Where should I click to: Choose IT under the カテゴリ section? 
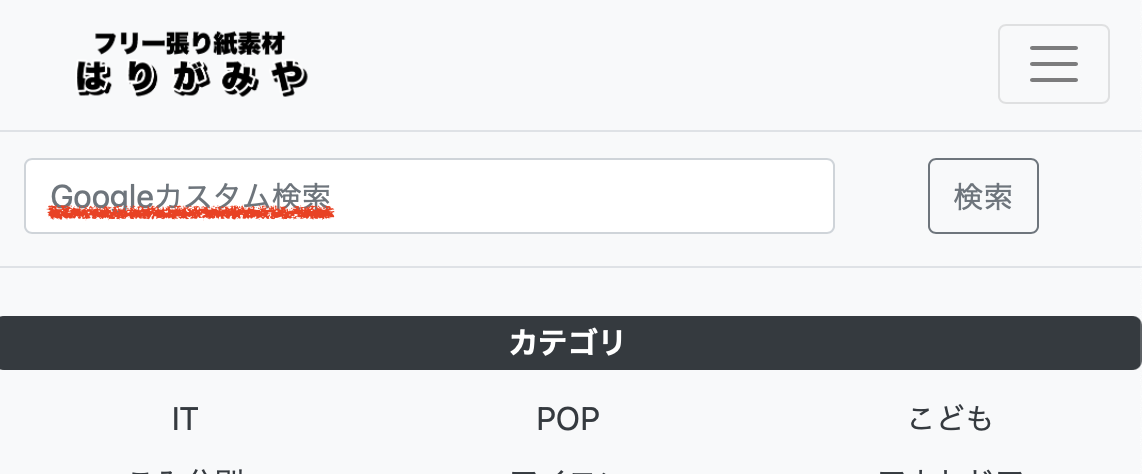(185, 419)
